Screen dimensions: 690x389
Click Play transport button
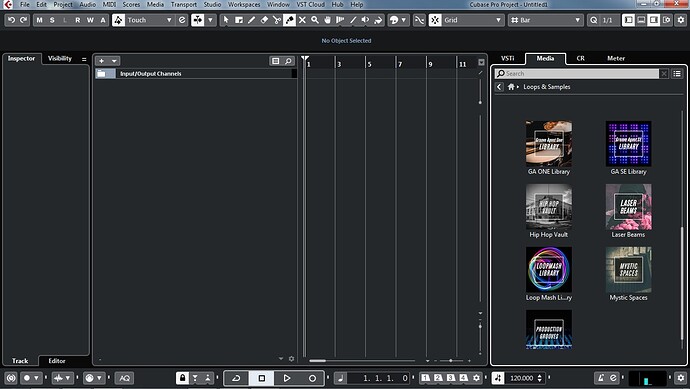pos(286,378)
